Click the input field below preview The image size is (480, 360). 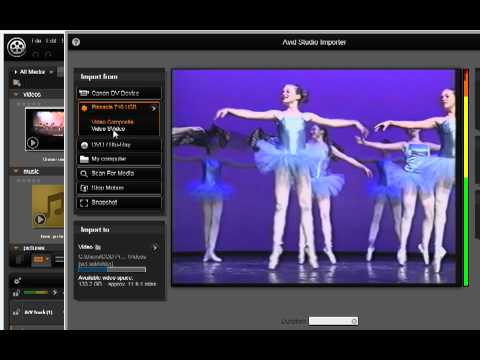click(333, 321)
